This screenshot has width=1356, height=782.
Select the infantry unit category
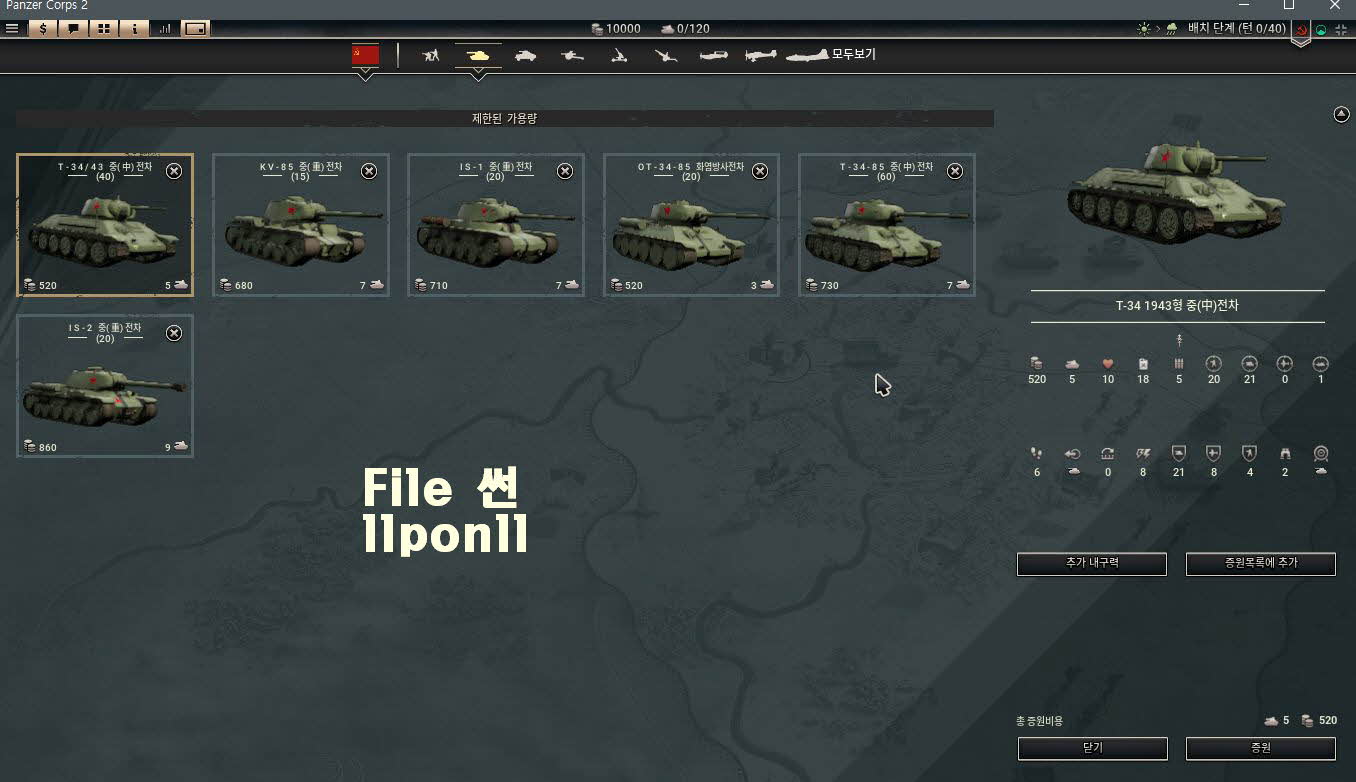point(431,56)
